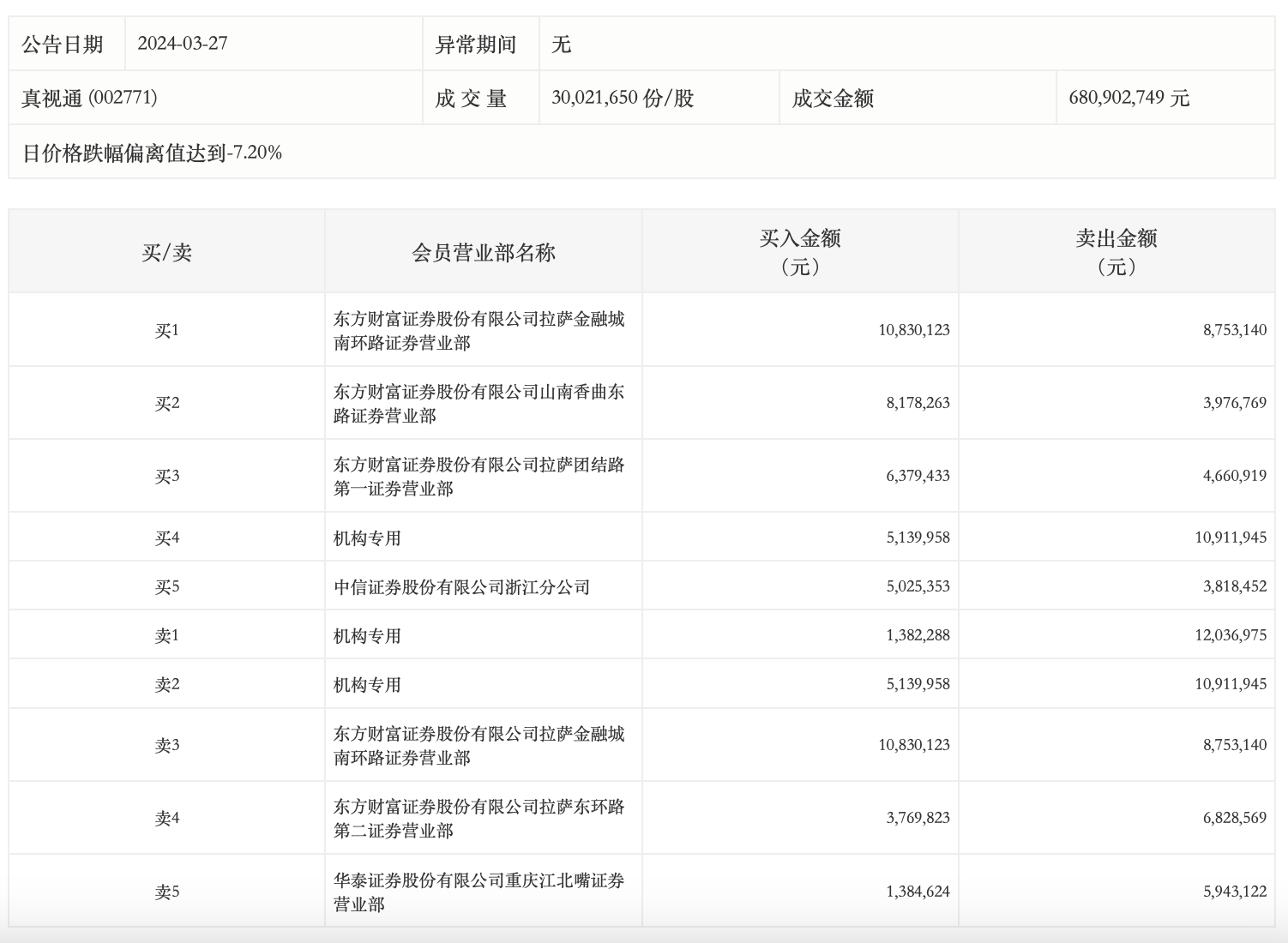Screen dimensions: 1288x943
Task: Click the 异常期间 label cell
Action: pos(476,45)
